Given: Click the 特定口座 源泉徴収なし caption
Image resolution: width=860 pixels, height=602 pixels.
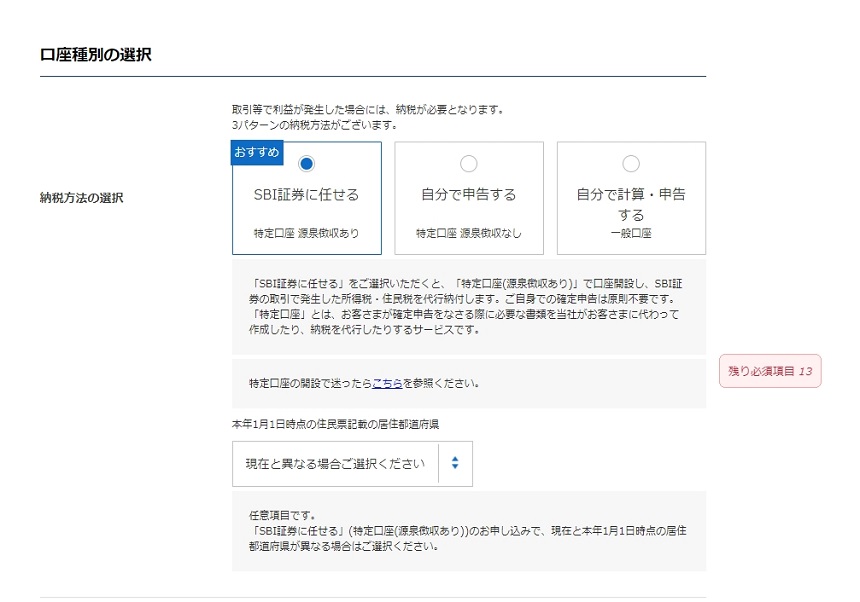Looking at the screenshot, I should (468, 233).
